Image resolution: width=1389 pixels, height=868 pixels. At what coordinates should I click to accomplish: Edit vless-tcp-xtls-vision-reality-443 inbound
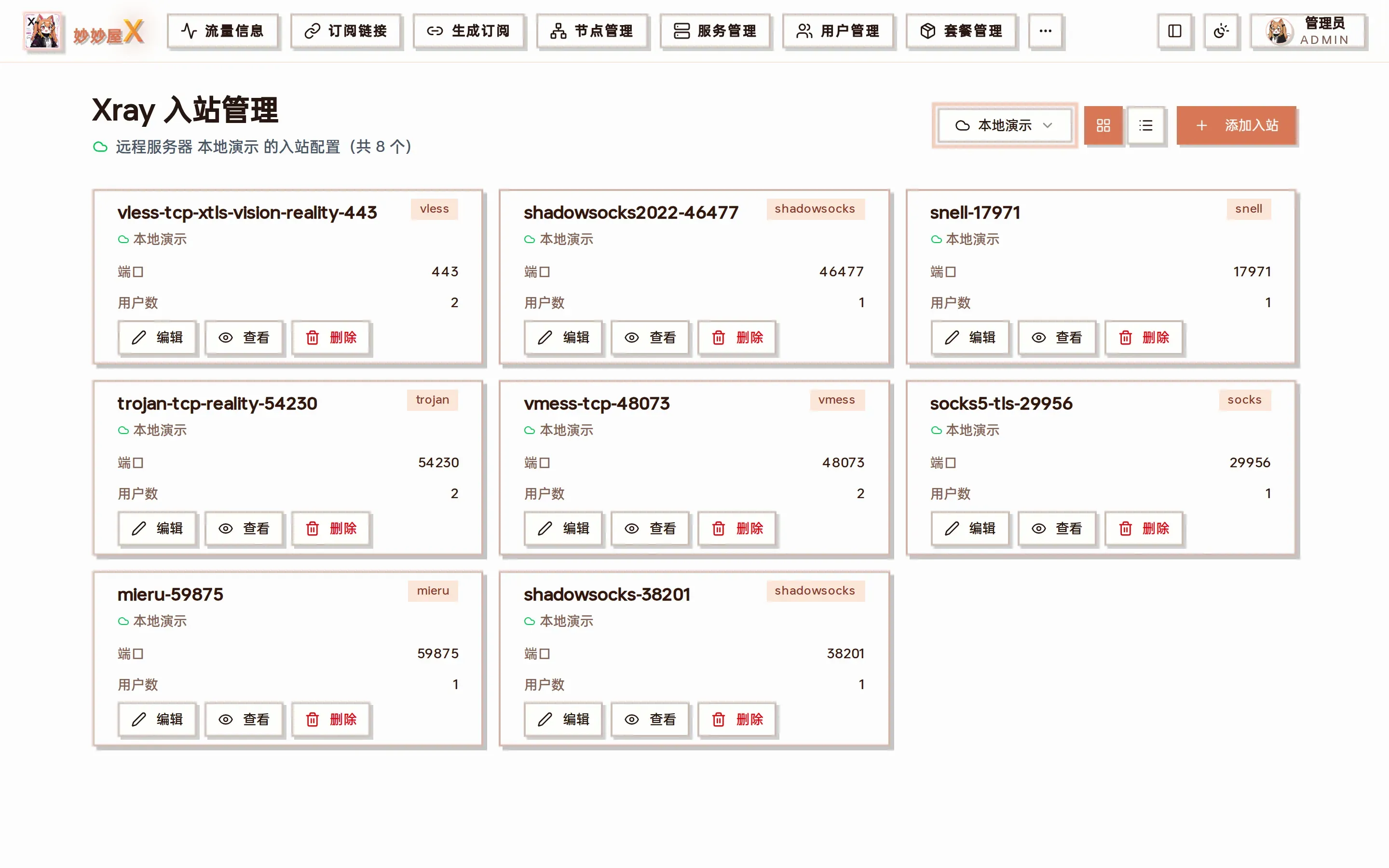(x=157, y=338)
